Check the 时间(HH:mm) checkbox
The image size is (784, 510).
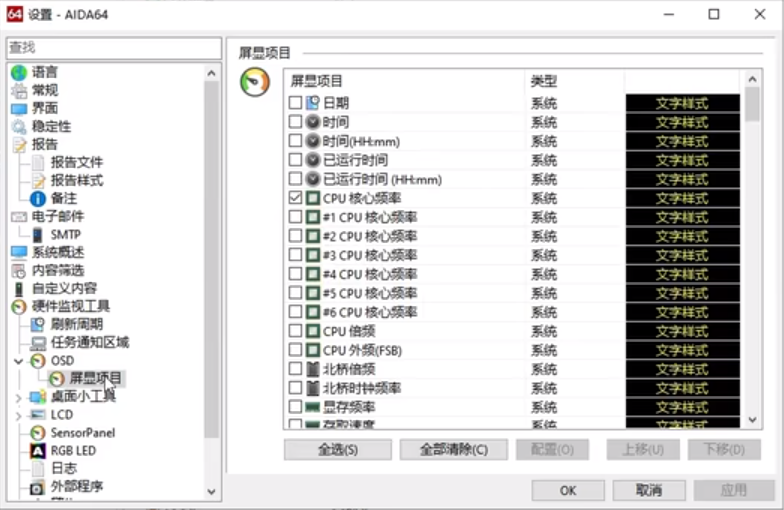tap(296, 141)
